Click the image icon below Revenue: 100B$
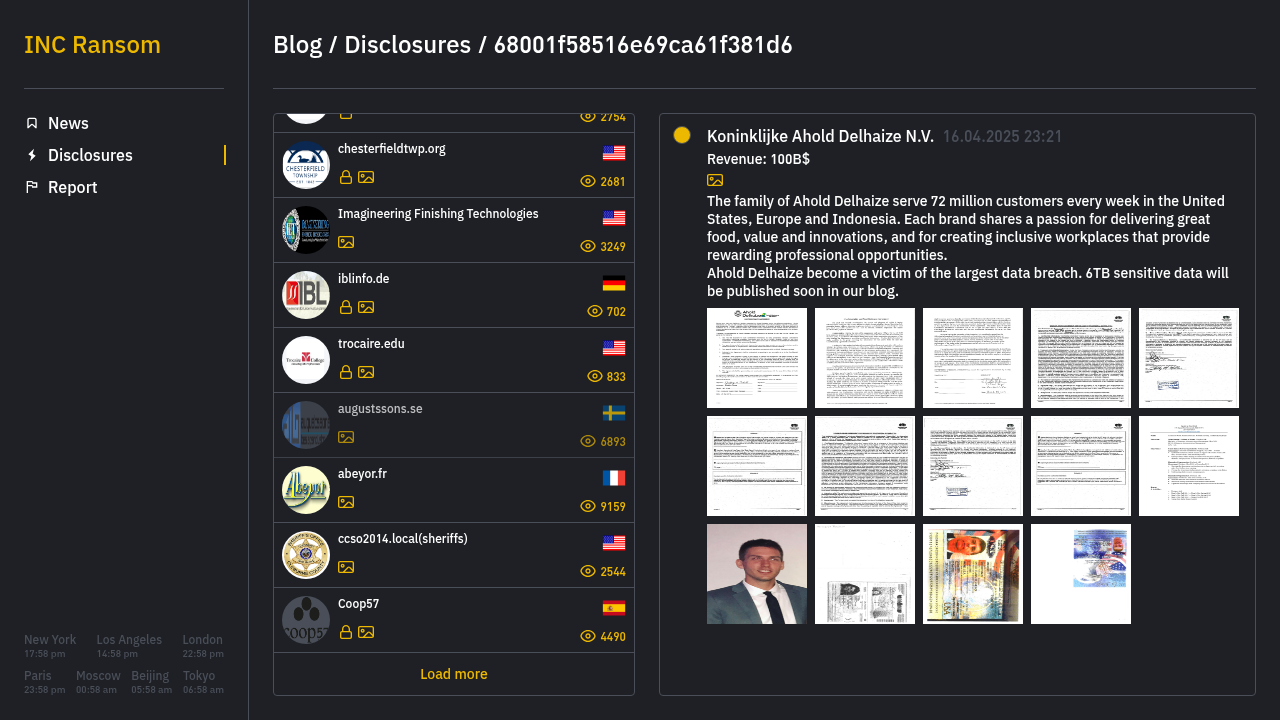The height and width of the screenshot is (720, 1280). tap(715, 180)
